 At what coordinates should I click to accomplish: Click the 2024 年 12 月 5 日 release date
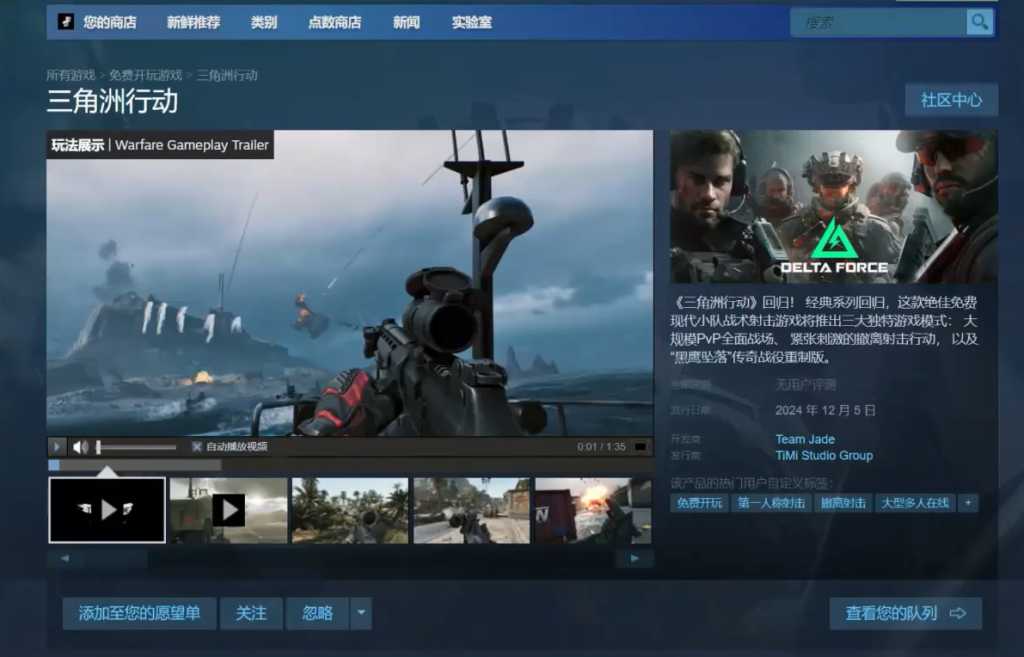825,410
